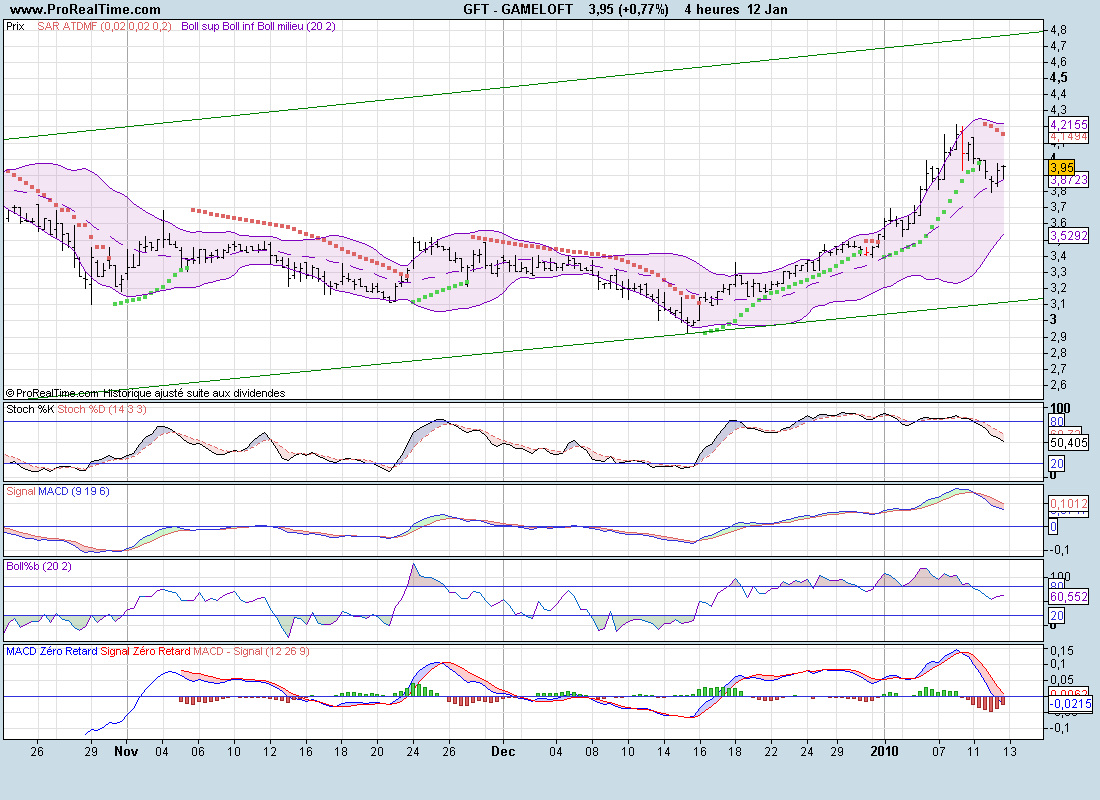
Task: Select the 0,15 label on bottom axis
Action: click(1062, 651)
